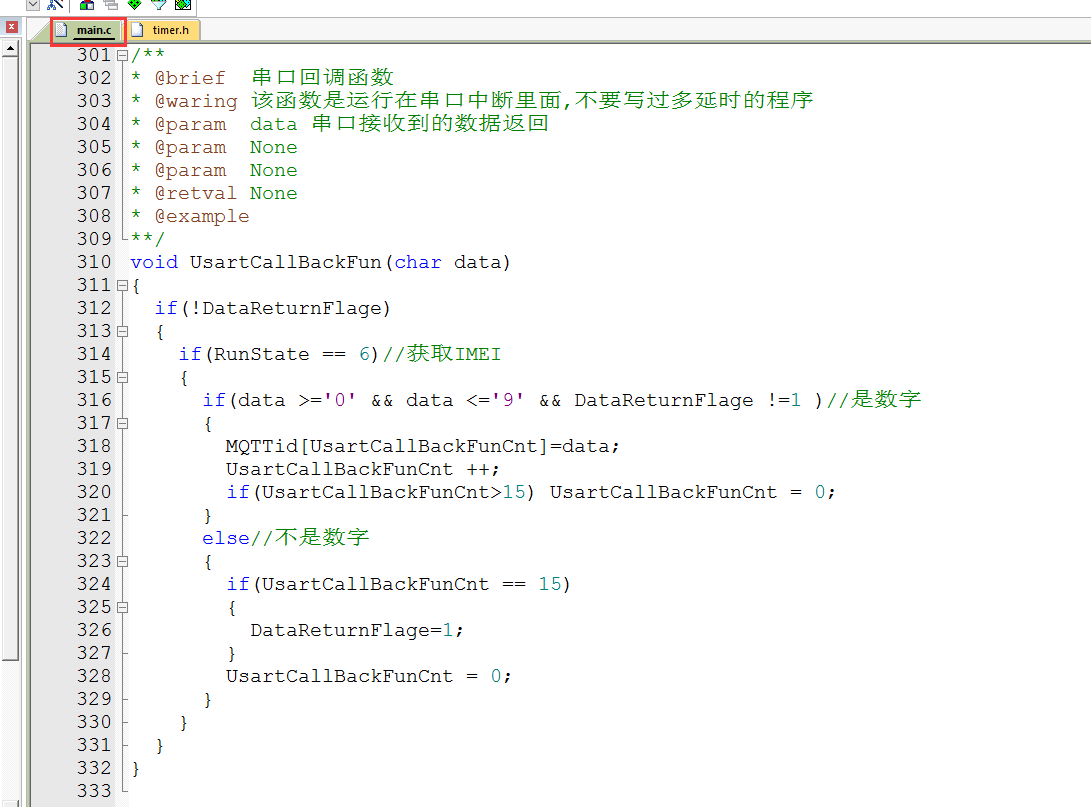This screenshot has height=807, width=1091.
Task: Collapse the RunState block at line 315
Action: point(122,377)
